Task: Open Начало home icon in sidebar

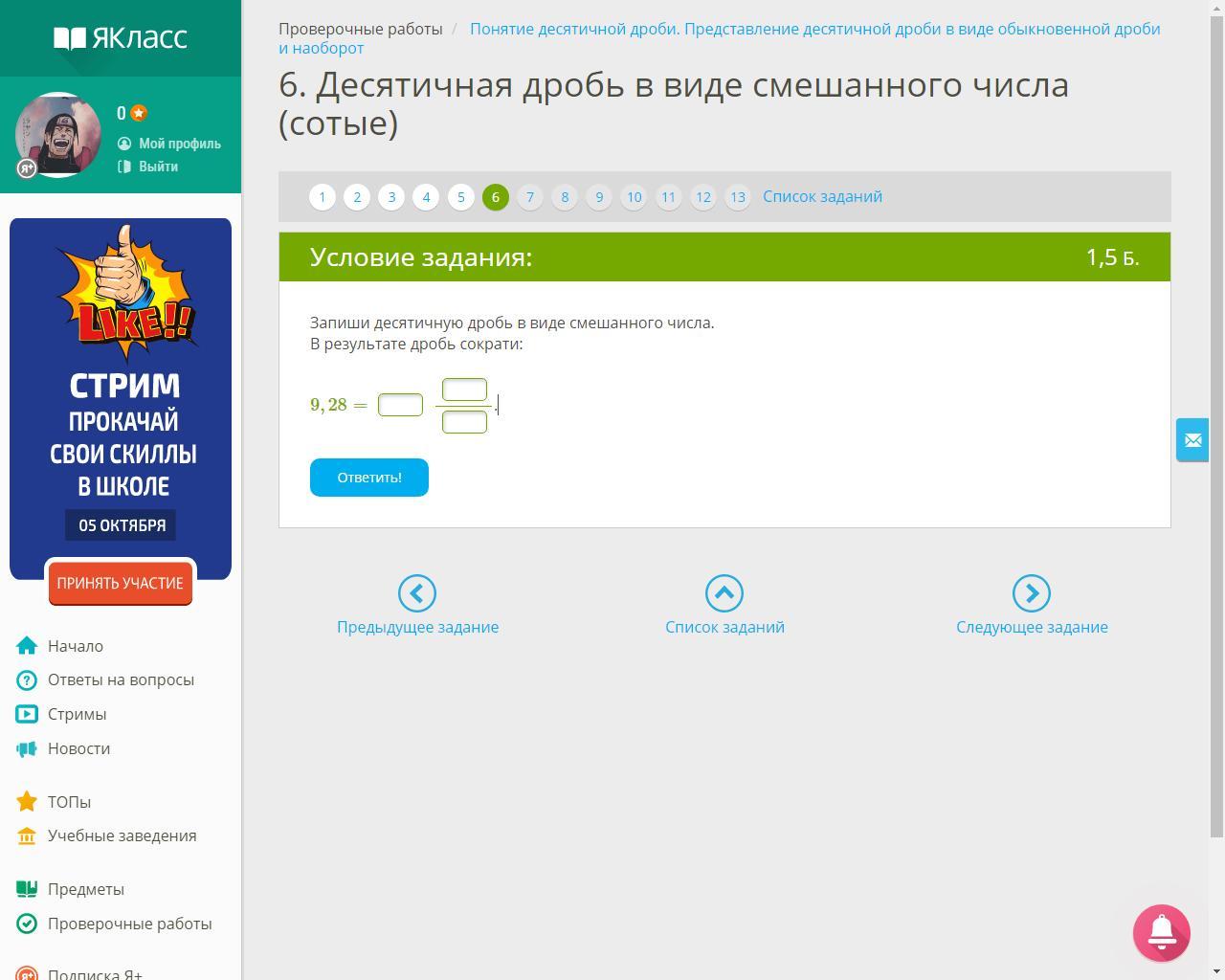Action: point(27,646)
